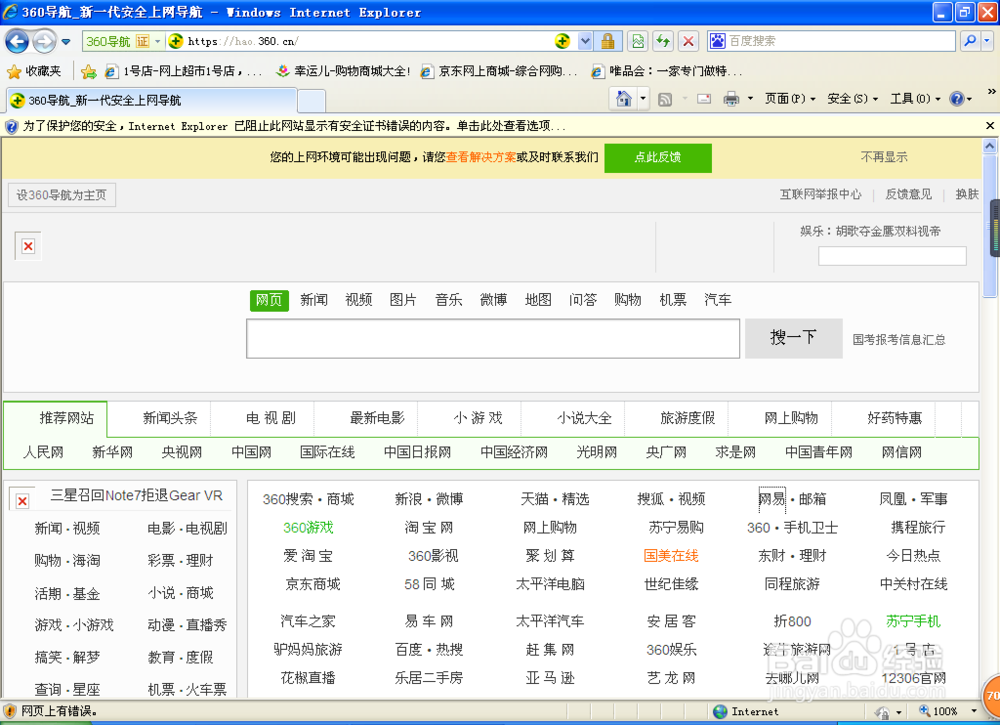This screenshot has width=1000, height=725.
Task: Click the info shield icon in security bar
Action: (x=11, y=126)
